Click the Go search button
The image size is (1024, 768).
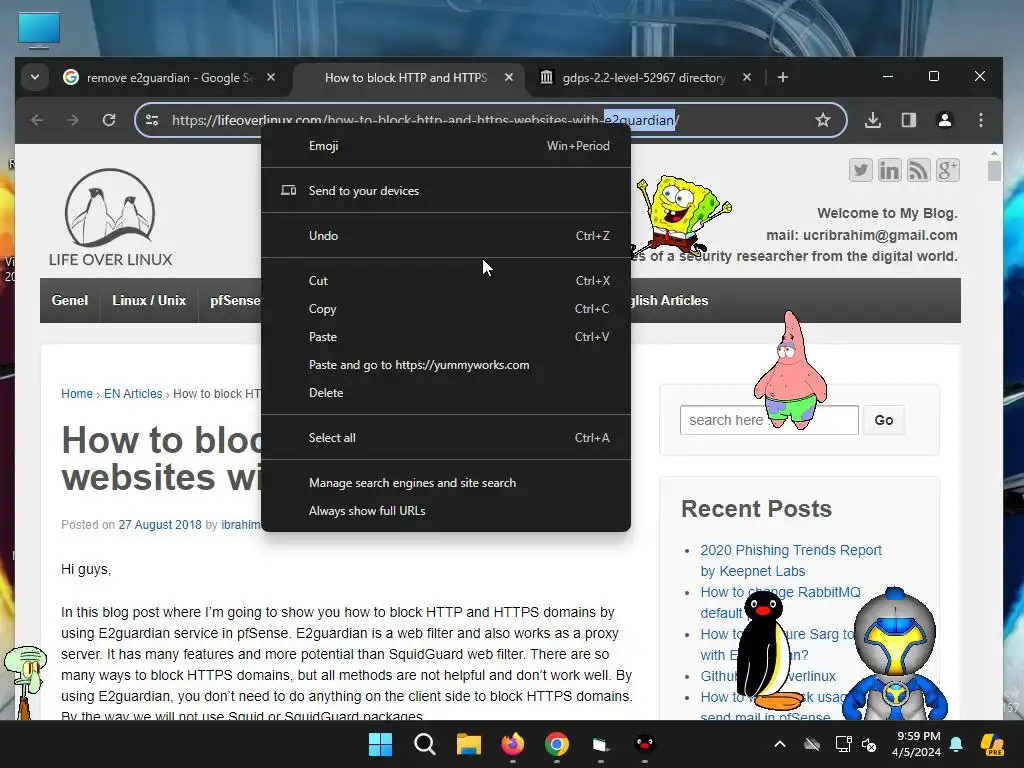pos(884,420)
